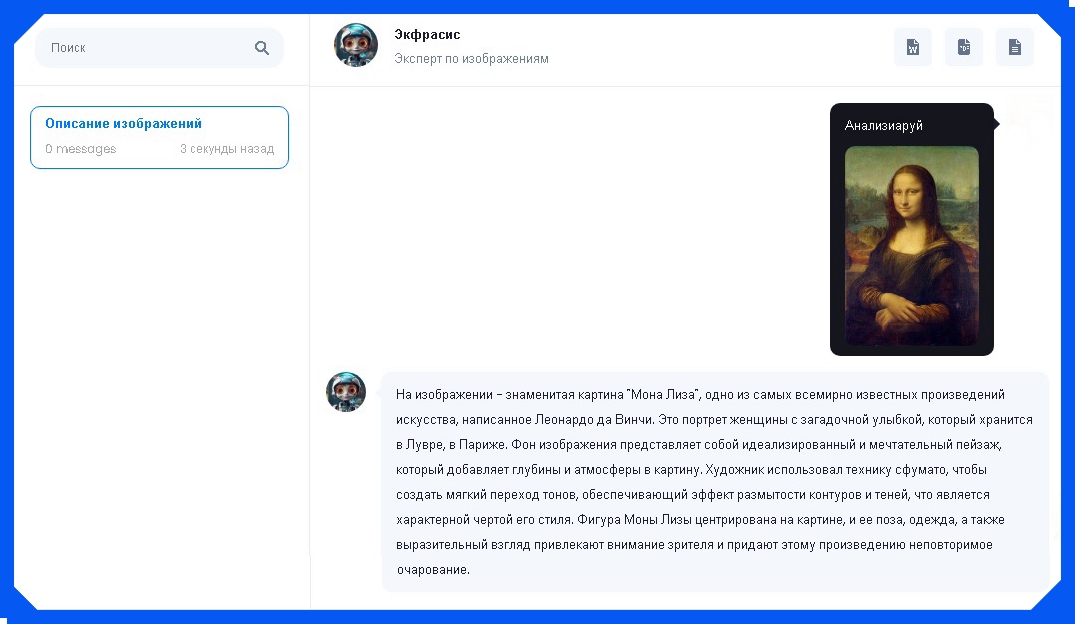Export the chat as a plain text file
Image resolution: width=1075 pixels, height=624 pixels.
1015,47
